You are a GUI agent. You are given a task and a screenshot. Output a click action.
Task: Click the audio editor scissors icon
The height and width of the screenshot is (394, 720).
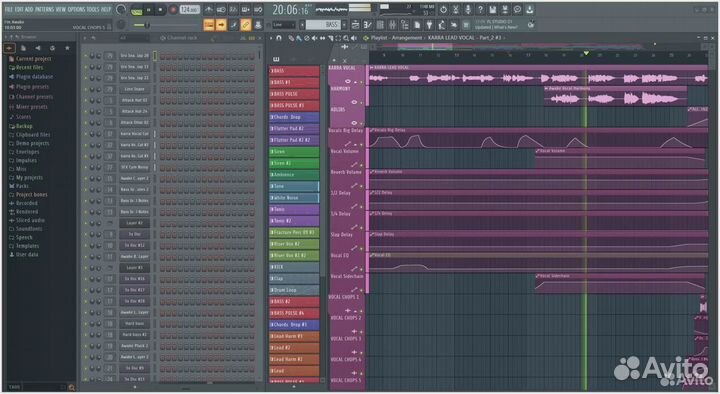(456, 10)
